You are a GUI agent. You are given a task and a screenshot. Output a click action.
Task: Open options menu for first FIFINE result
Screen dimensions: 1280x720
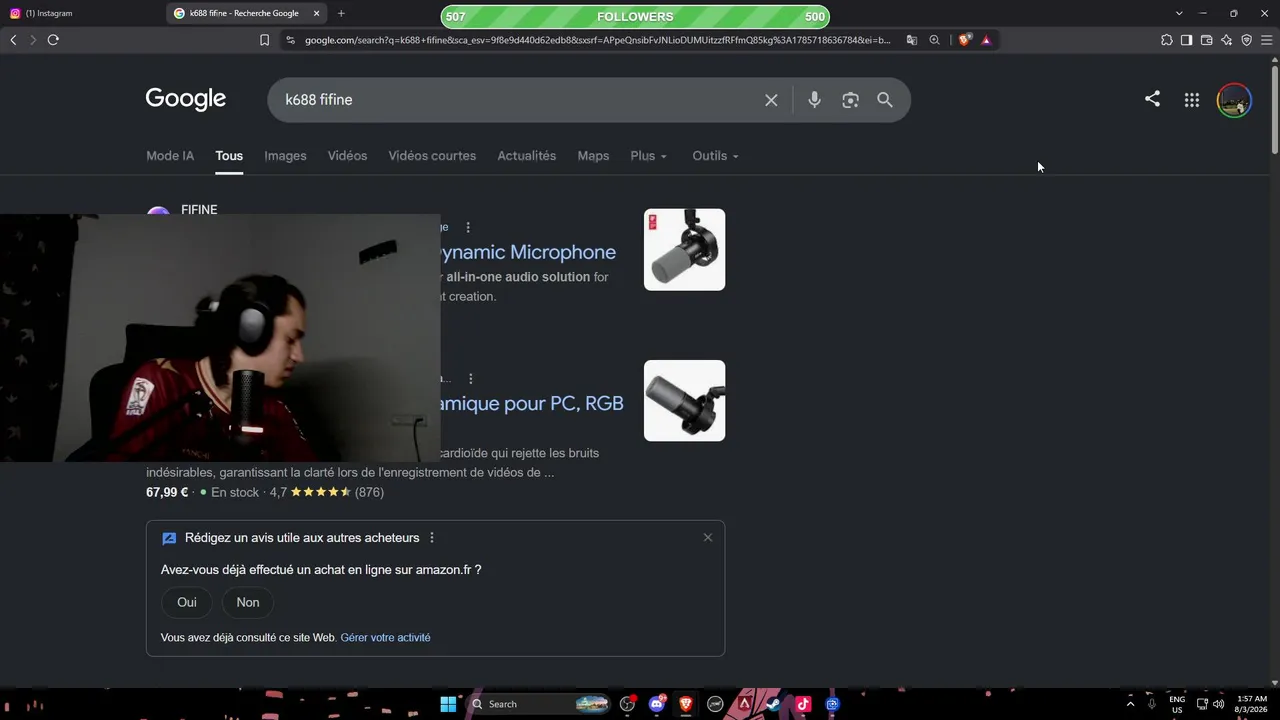[468, 227]
